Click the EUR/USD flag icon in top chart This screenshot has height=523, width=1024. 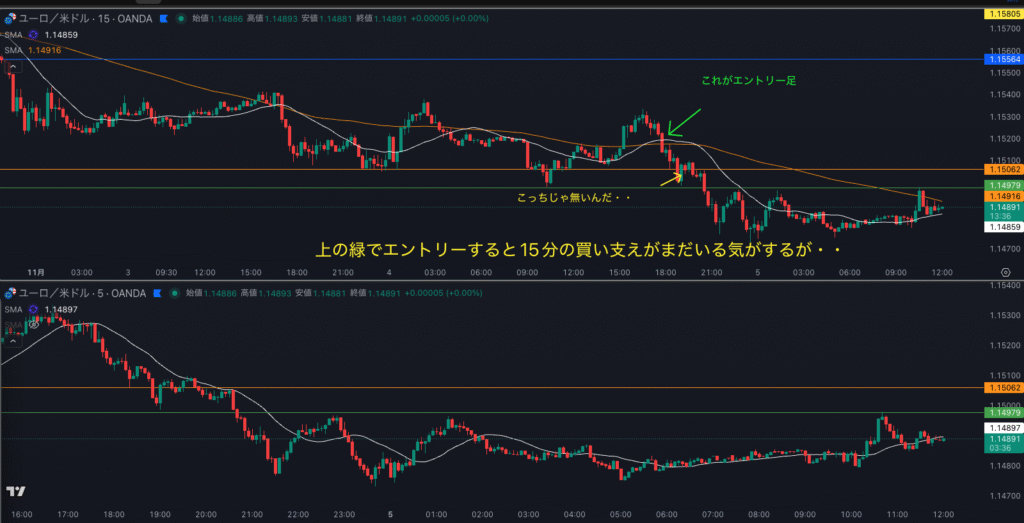pos(10,18)
